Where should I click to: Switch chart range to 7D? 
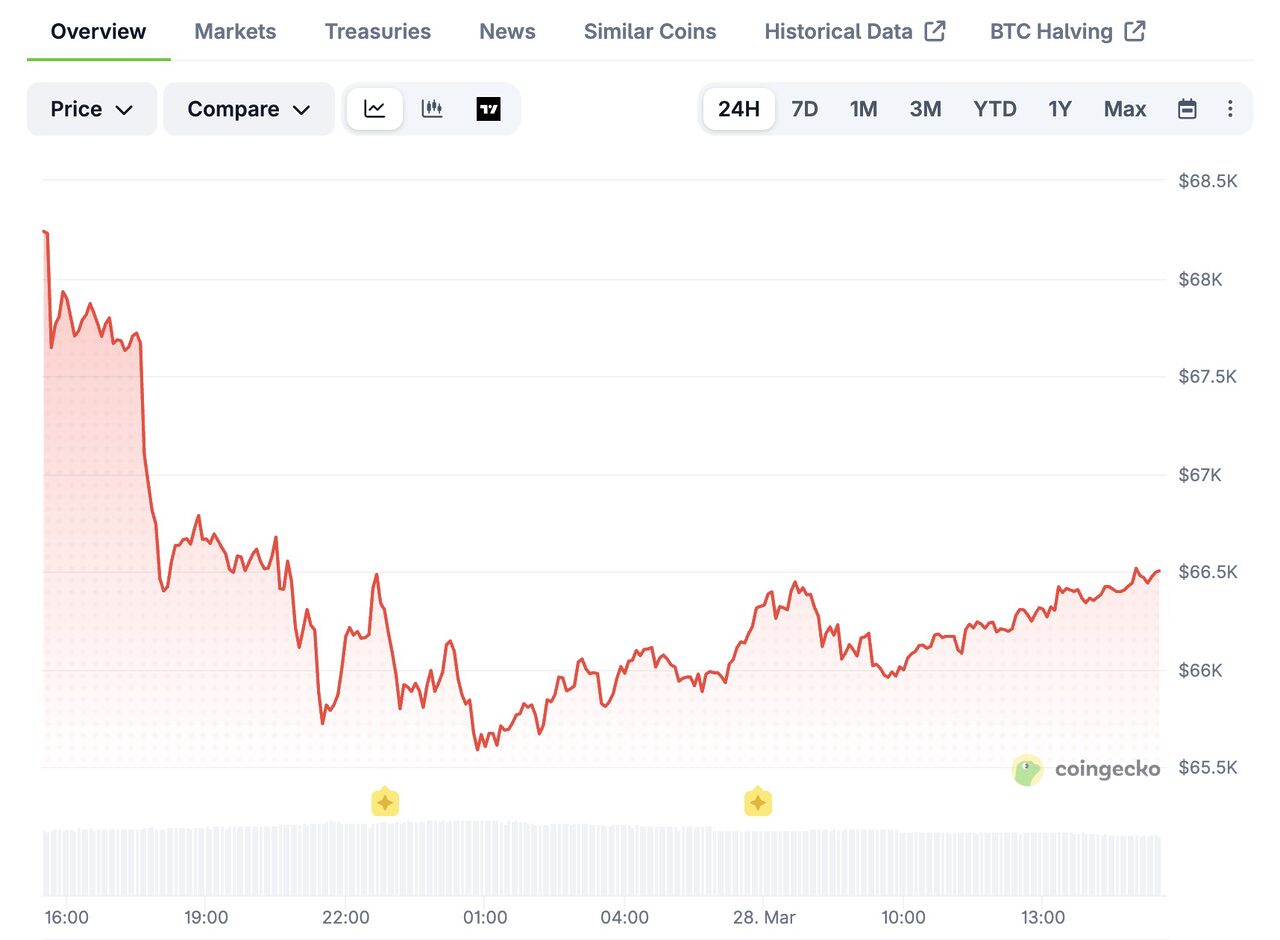tap(805, 109)
